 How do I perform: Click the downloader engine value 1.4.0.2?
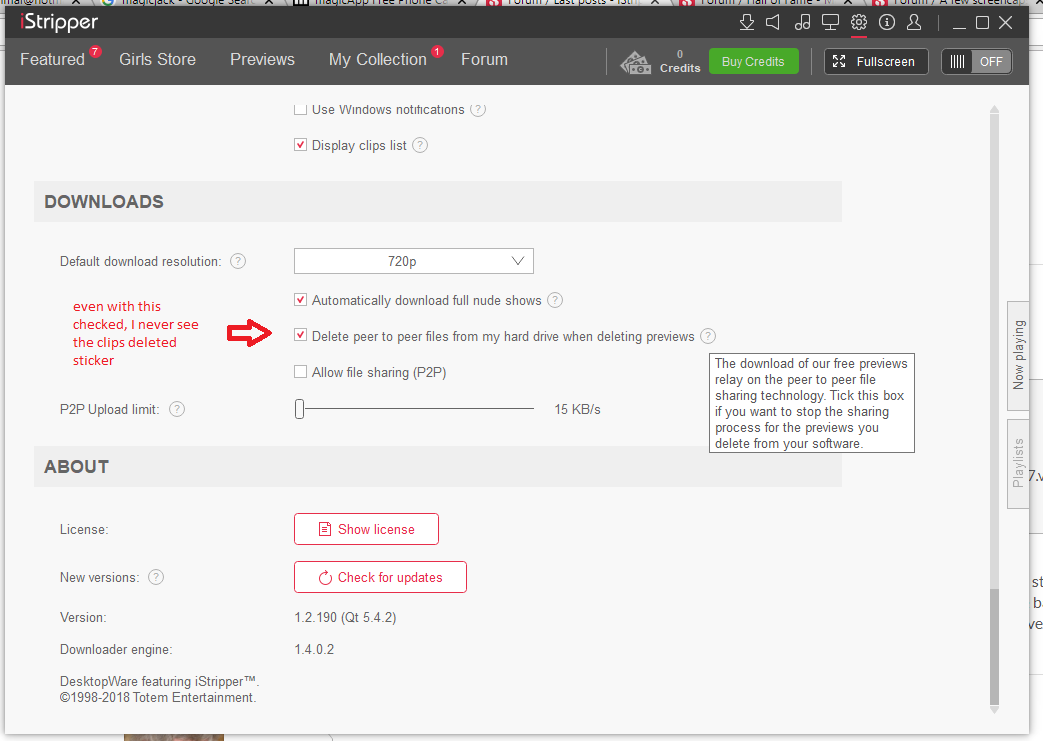tap(314, 649)
